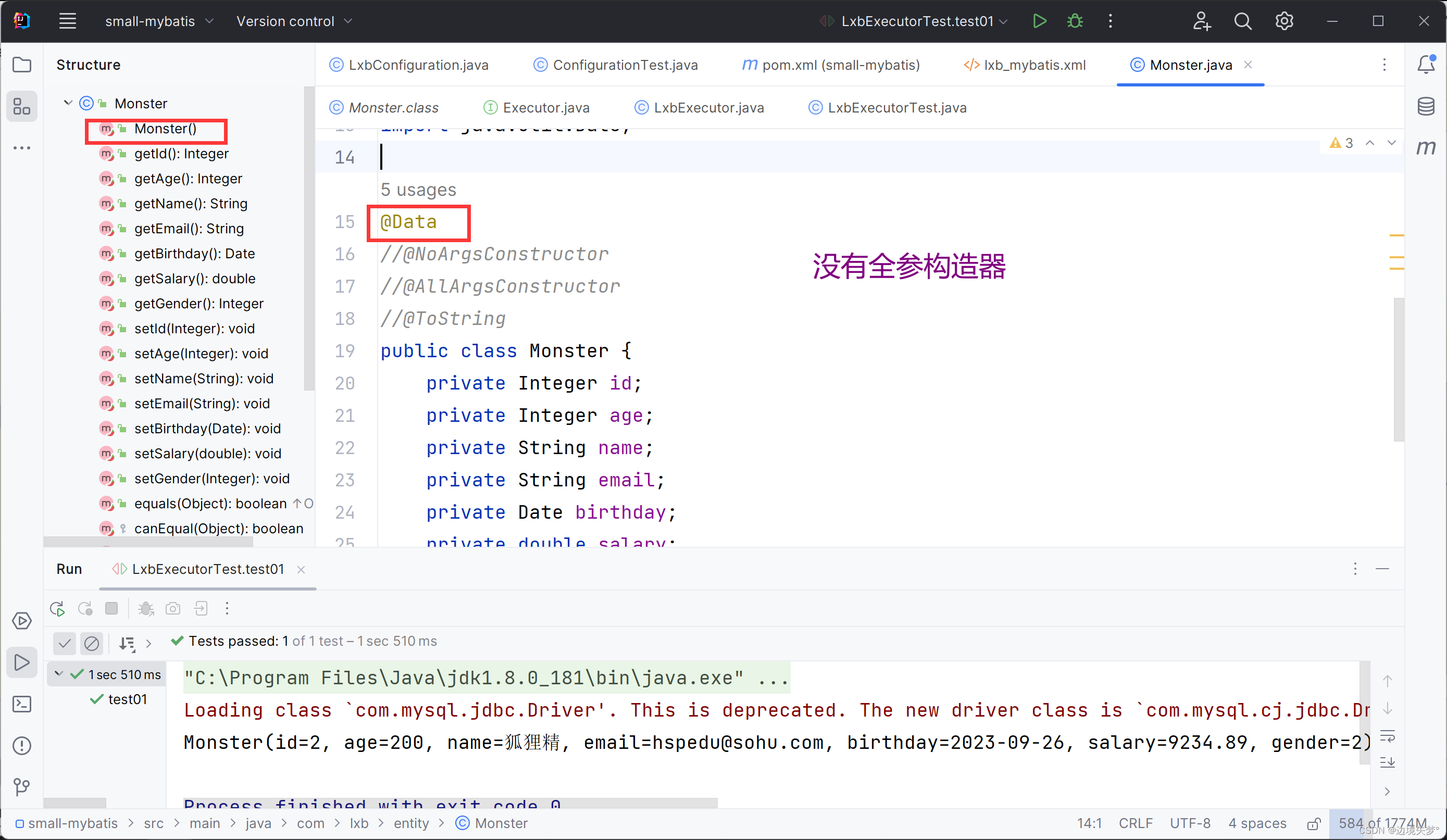Open small-mybatis project dropdown
Image resolution: width=1447 pixels, height=840 pixels.
(159, 21)
